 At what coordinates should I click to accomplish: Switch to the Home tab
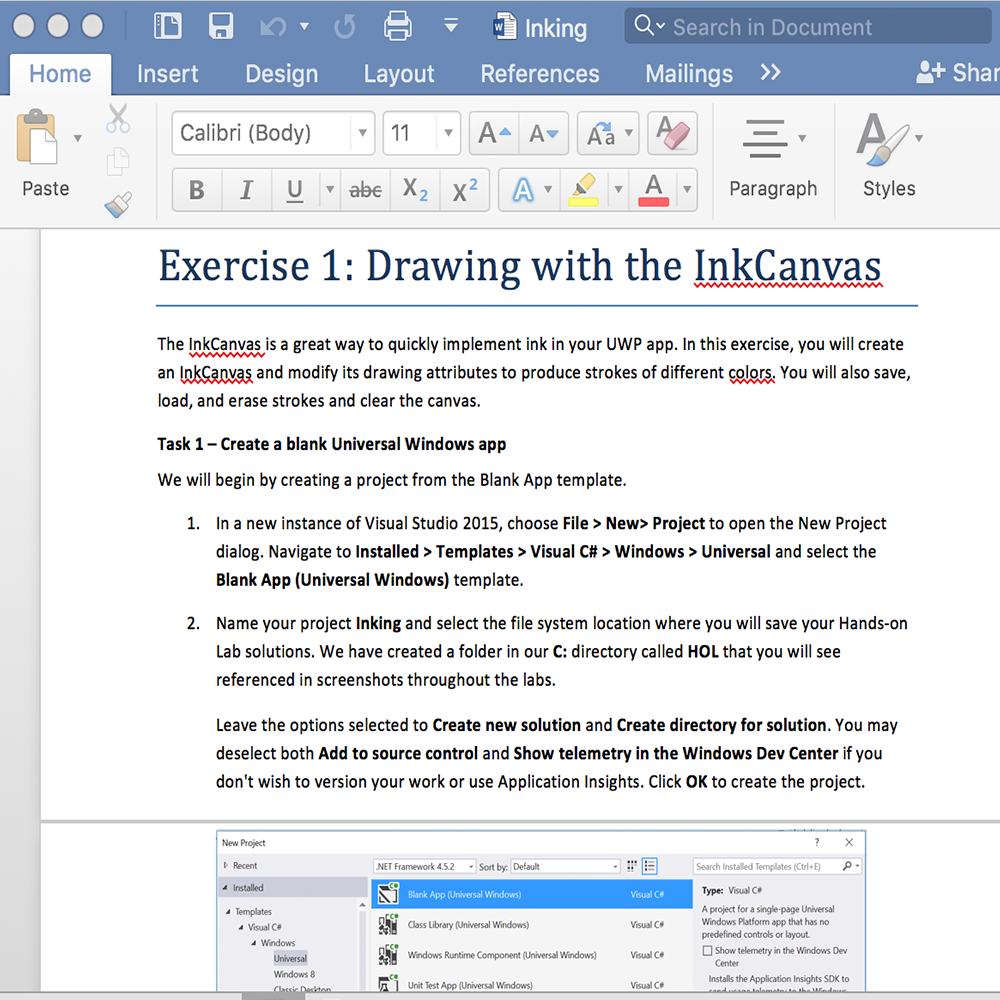(60, 74)
